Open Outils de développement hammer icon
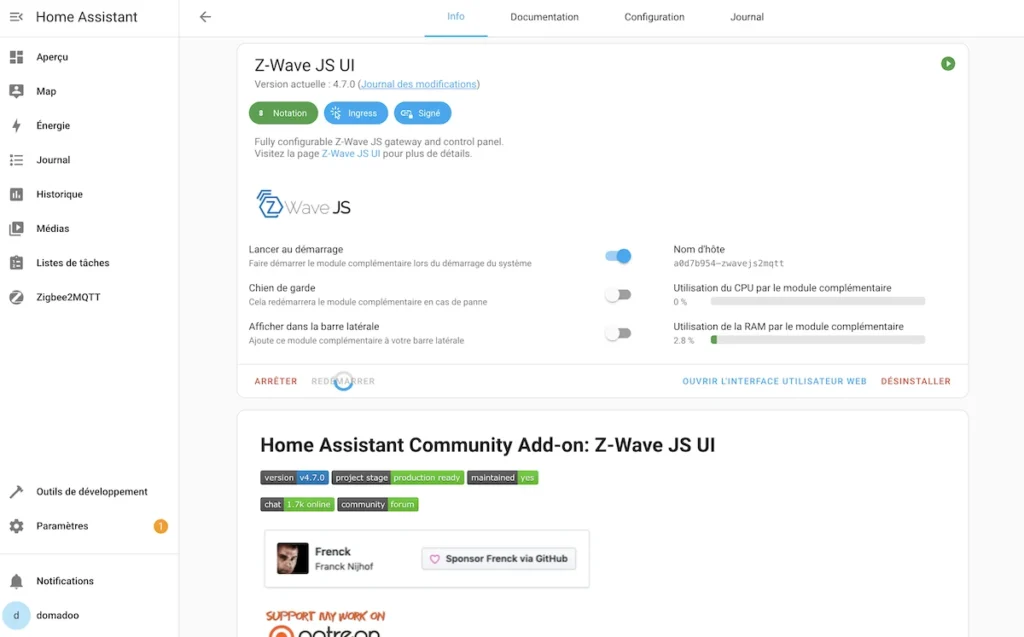 click(16, 492)
